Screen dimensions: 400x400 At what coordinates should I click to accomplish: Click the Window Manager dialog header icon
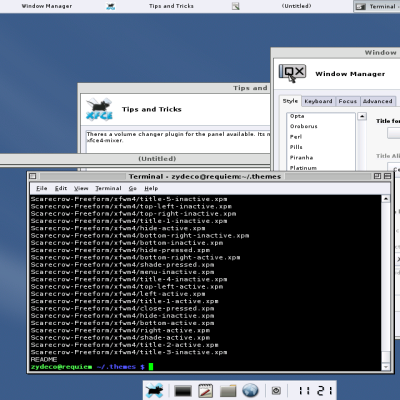tap(292, 73)
